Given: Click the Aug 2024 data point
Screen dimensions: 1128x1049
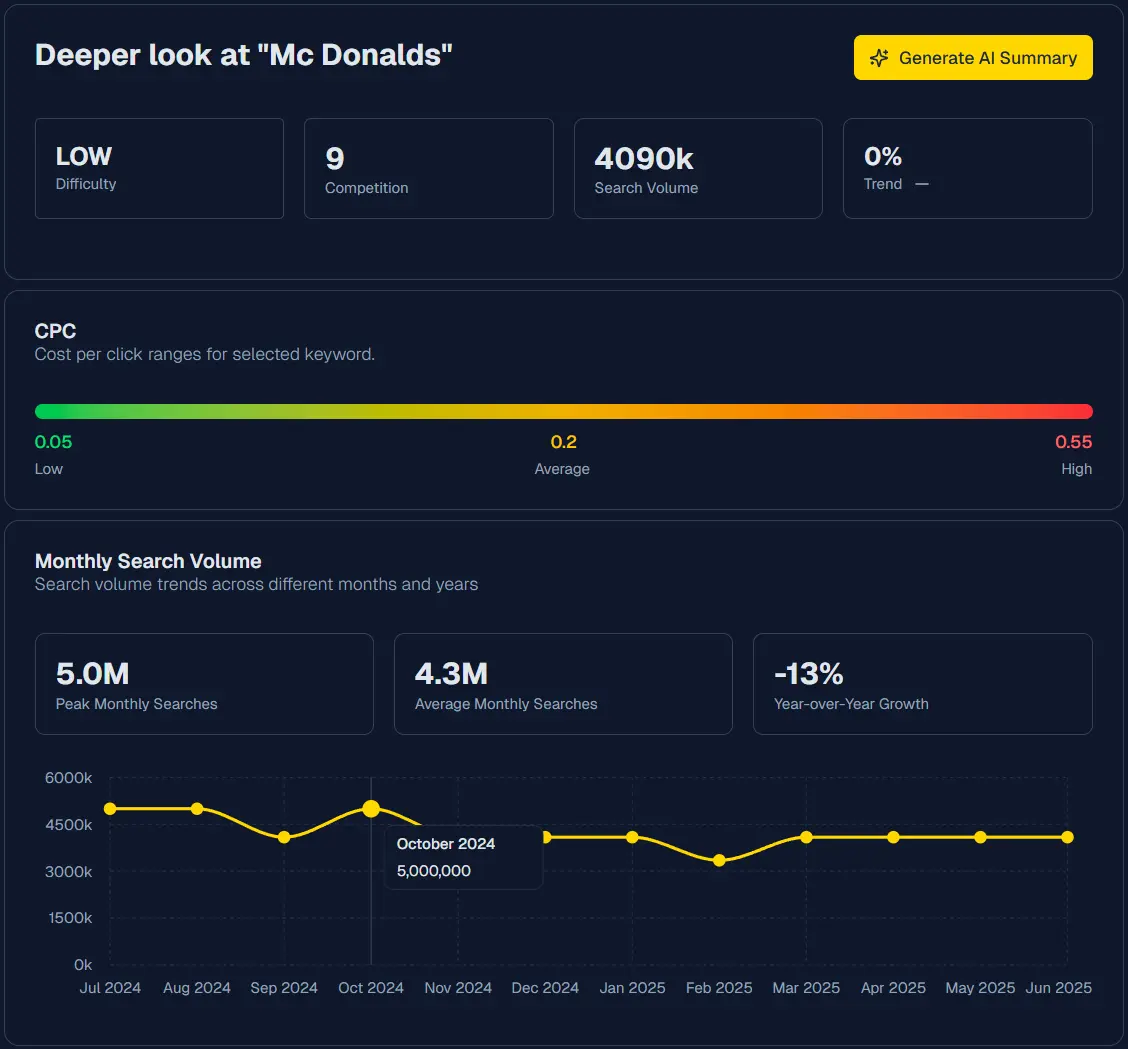Looking at the screenshot, I should [x=197, y=809].
